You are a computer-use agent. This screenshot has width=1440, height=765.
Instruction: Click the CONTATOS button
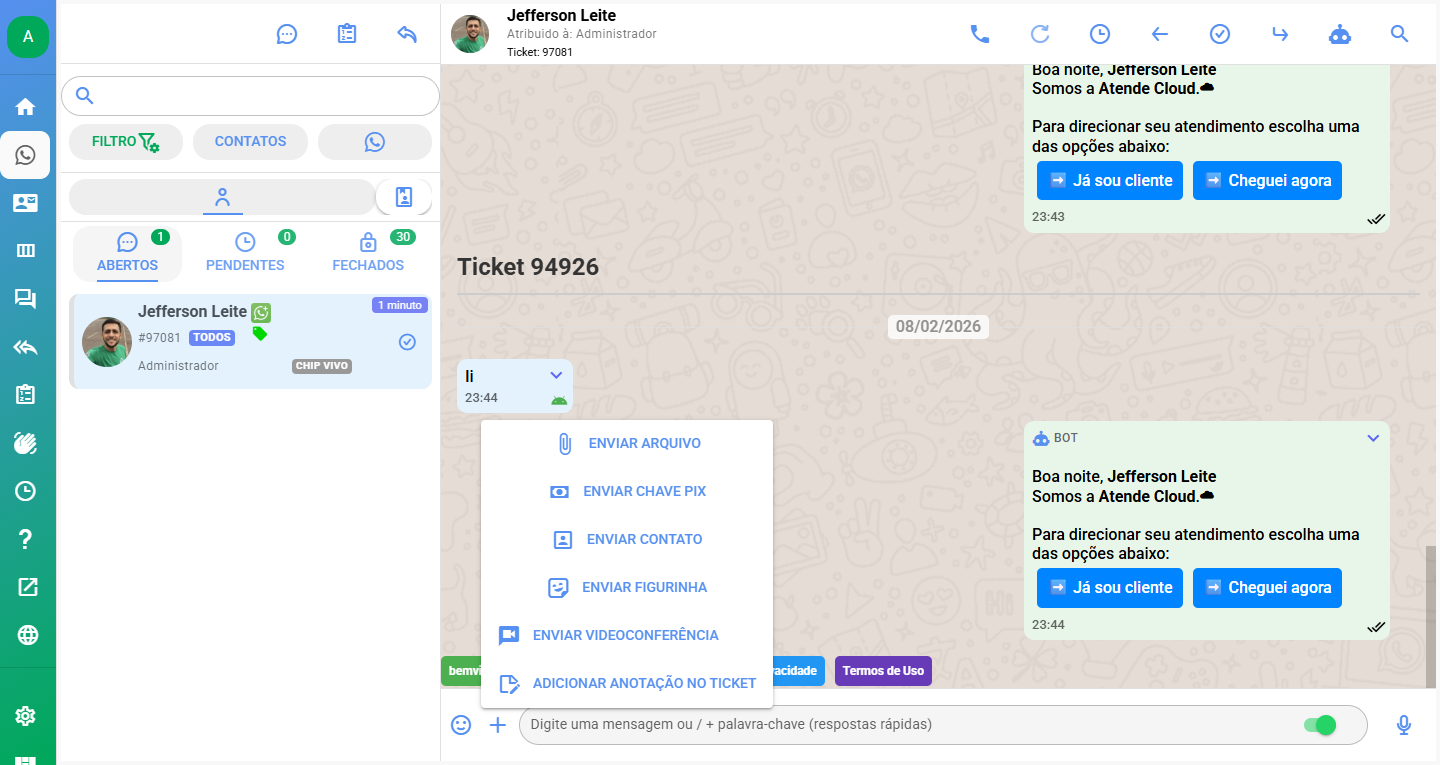(x=250, y=142)
